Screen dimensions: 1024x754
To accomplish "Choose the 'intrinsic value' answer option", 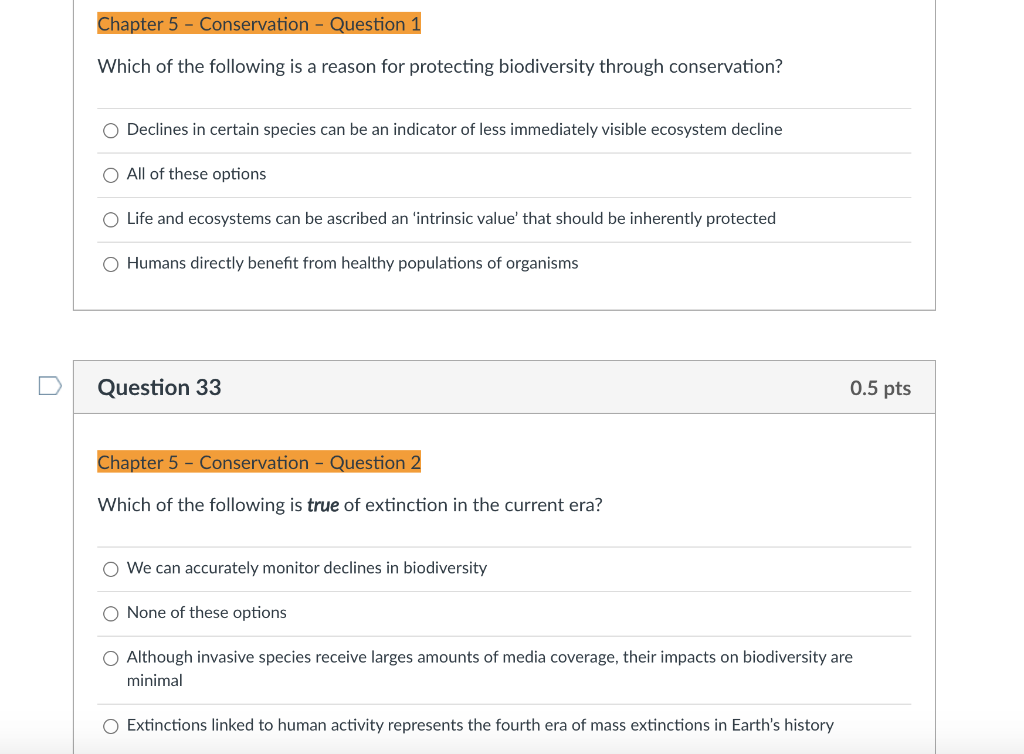I will coord(110,219).
